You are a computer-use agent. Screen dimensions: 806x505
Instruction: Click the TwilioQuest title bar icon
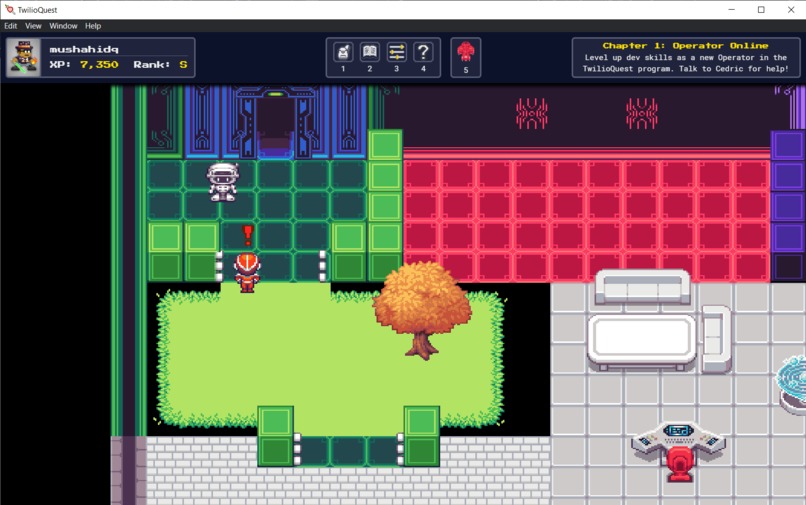(9, 9)
